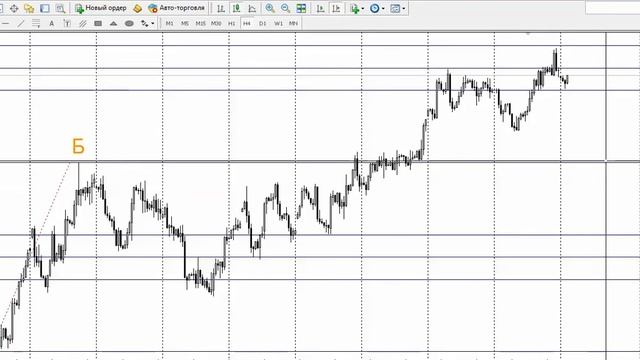
Task: Select the text label tool
Action: pos(67,24)
